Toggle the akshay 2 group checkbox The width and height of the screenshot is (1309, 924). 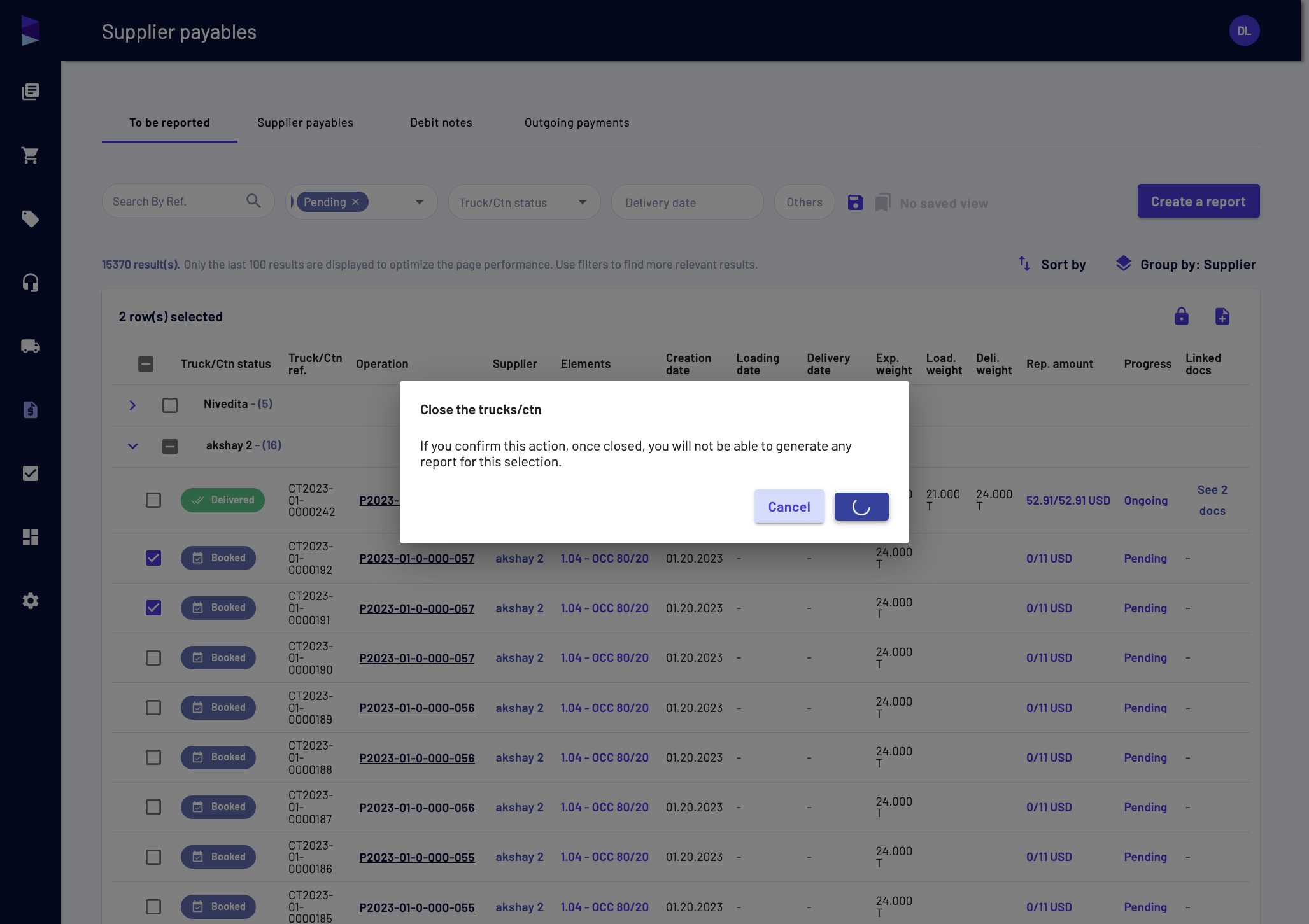click(170, 447)
